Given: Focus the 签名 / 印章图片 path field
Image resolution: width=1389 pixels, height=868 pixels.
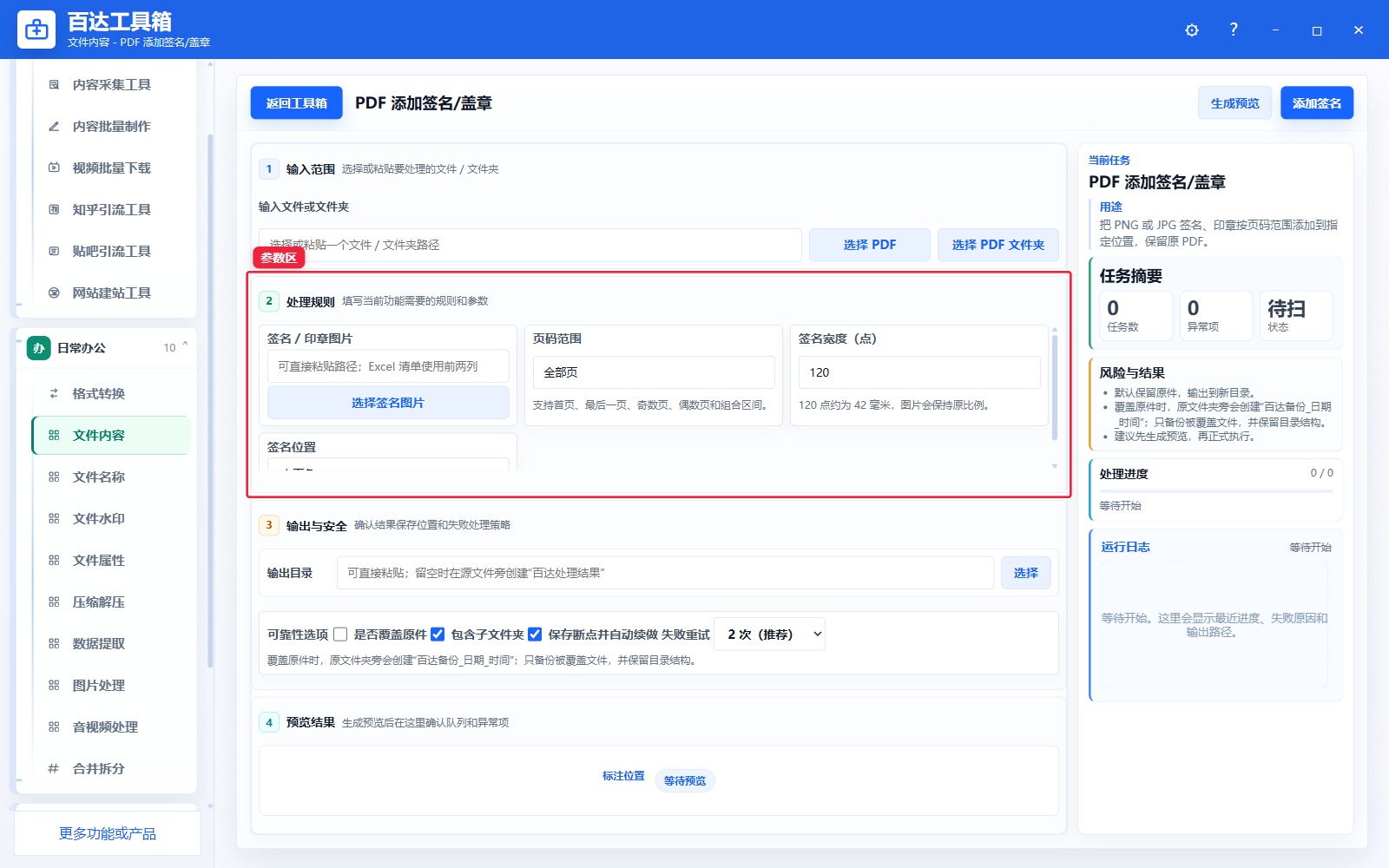Looking at the screenshot, I should click(x=388, y=366).
